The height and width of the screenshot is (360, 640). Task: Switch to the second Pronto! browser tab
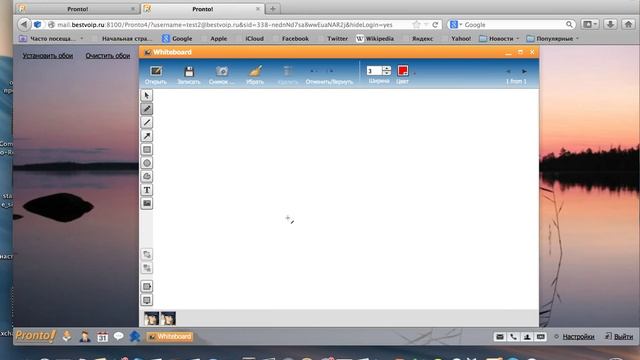click(202, 9)
